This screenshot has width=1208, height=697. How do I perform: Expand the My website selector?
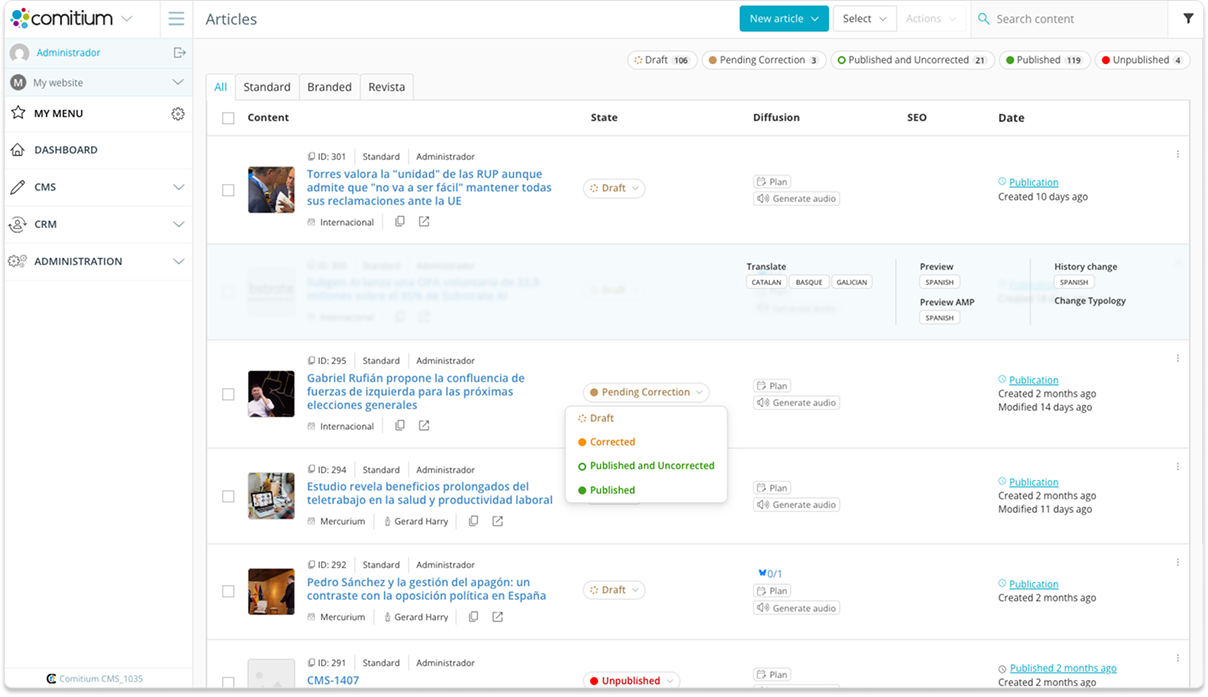178,82
